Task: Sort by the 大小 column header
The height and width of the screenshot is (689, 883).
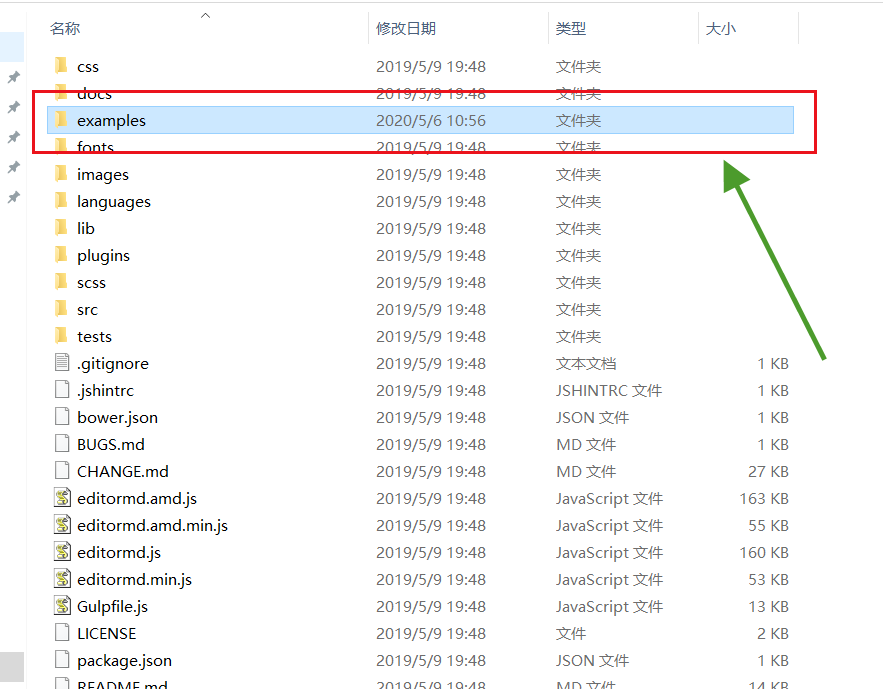Action: [721, 28]
